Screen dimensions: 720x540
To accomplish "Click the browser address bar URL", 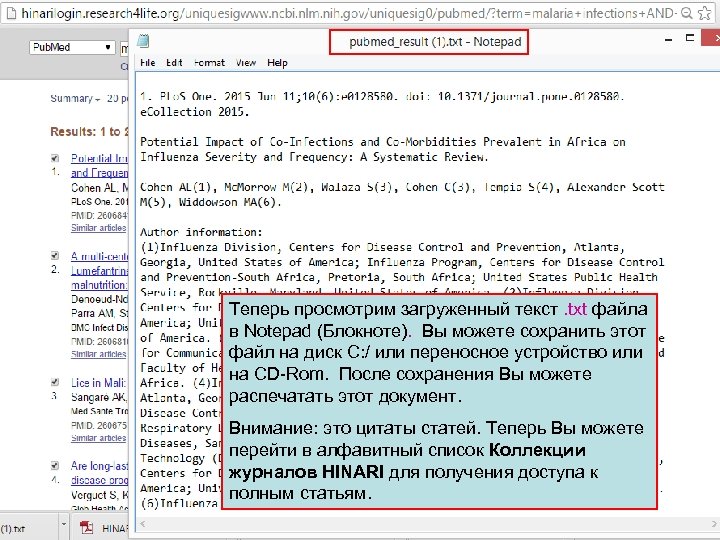I will (348, 13).
